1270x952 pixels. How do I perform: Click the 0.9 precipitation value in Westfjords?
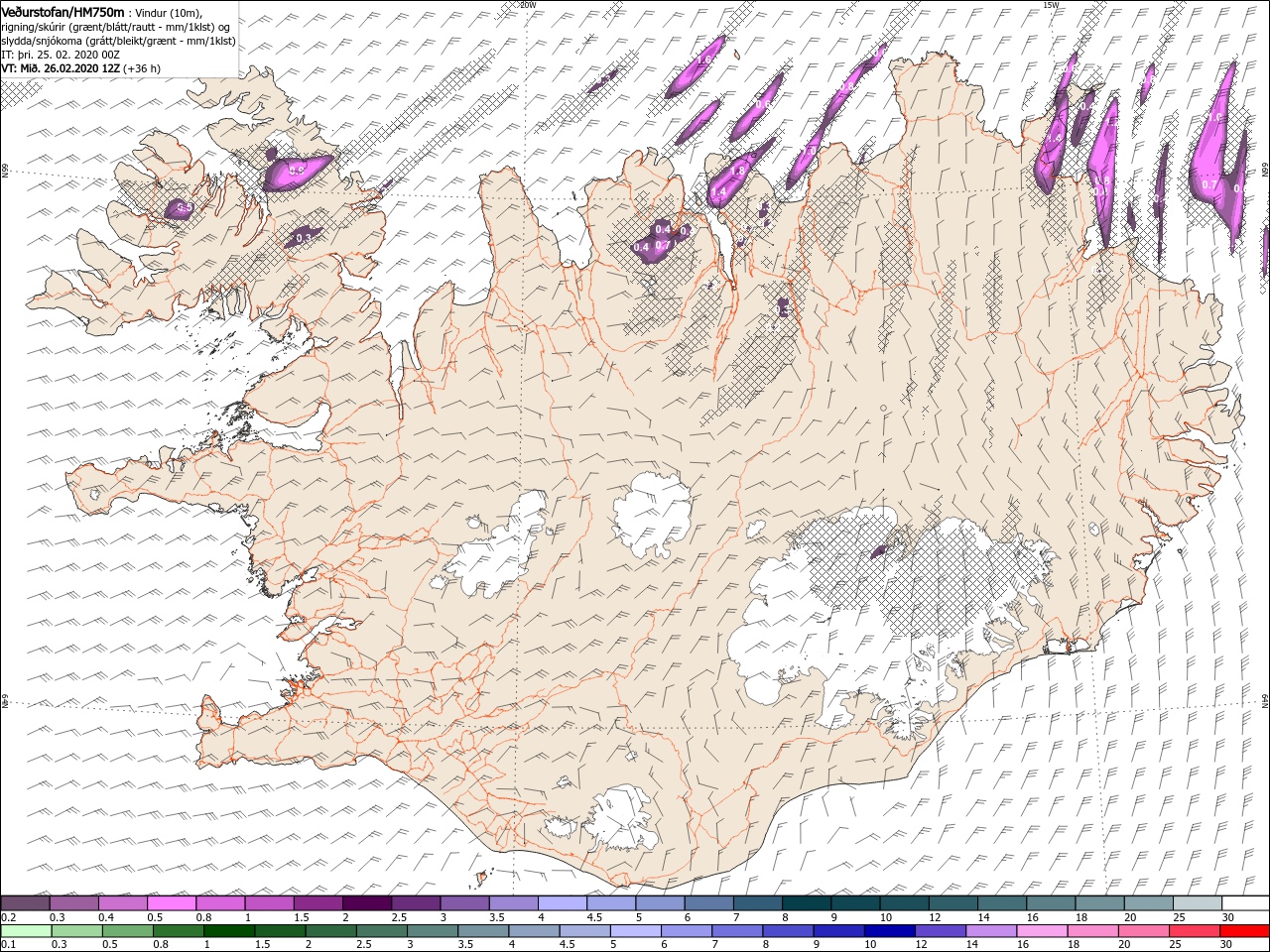(x=296, y=172)
